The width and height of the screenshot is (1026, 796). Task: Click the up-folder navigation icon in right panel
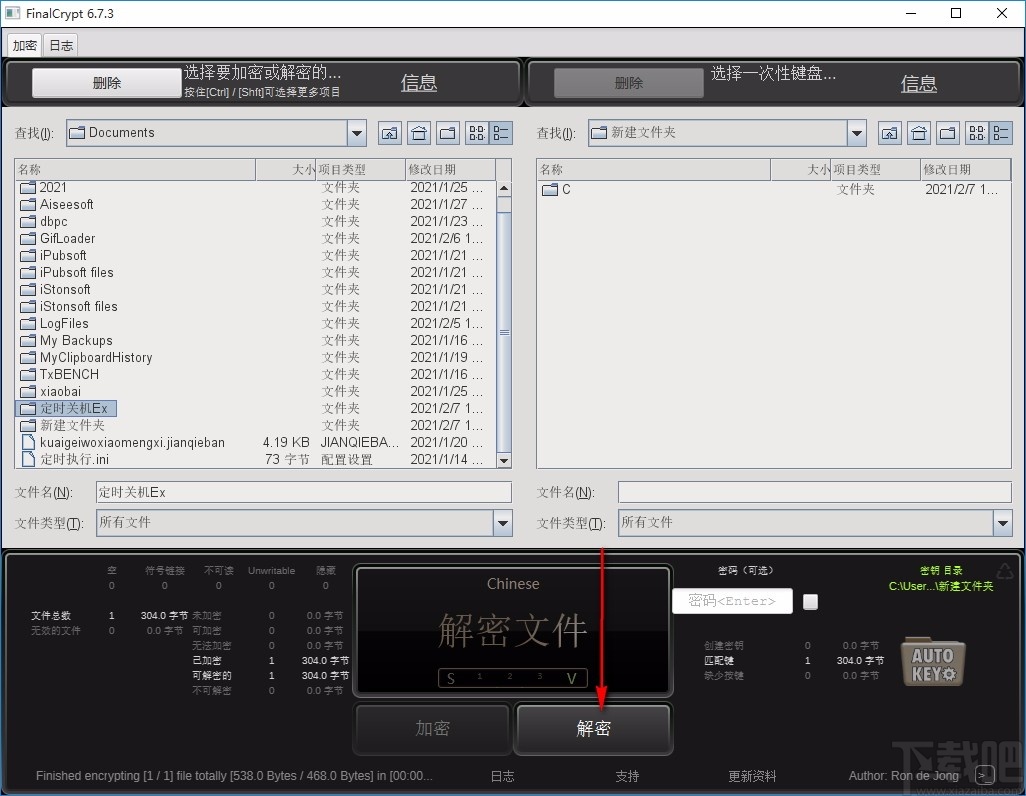pos(890,132)
